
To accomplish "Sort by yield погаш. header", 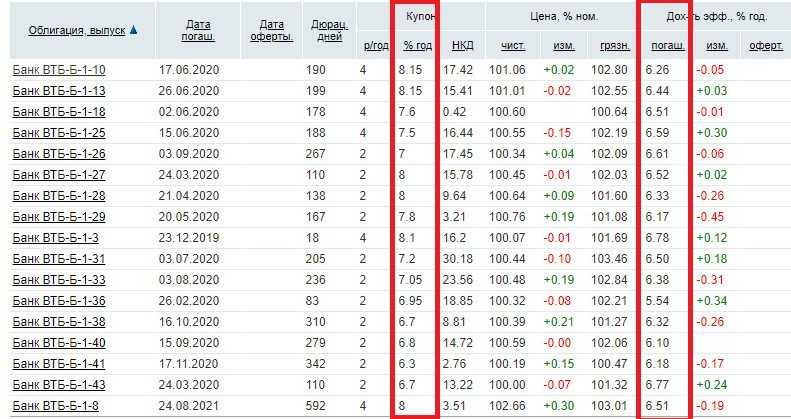I will click(x=663, y=46).
